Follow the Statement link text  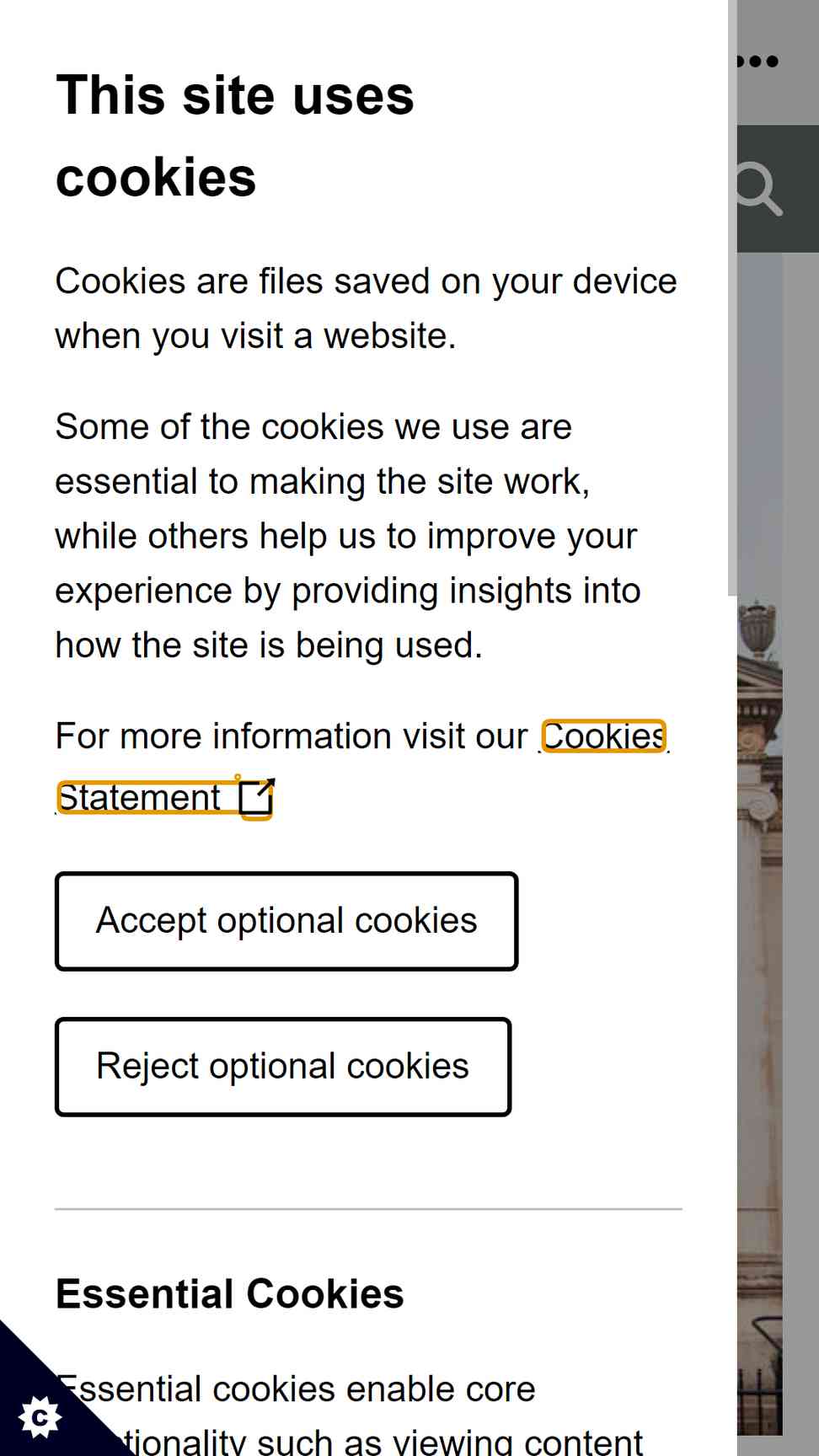tap(140, 798)
